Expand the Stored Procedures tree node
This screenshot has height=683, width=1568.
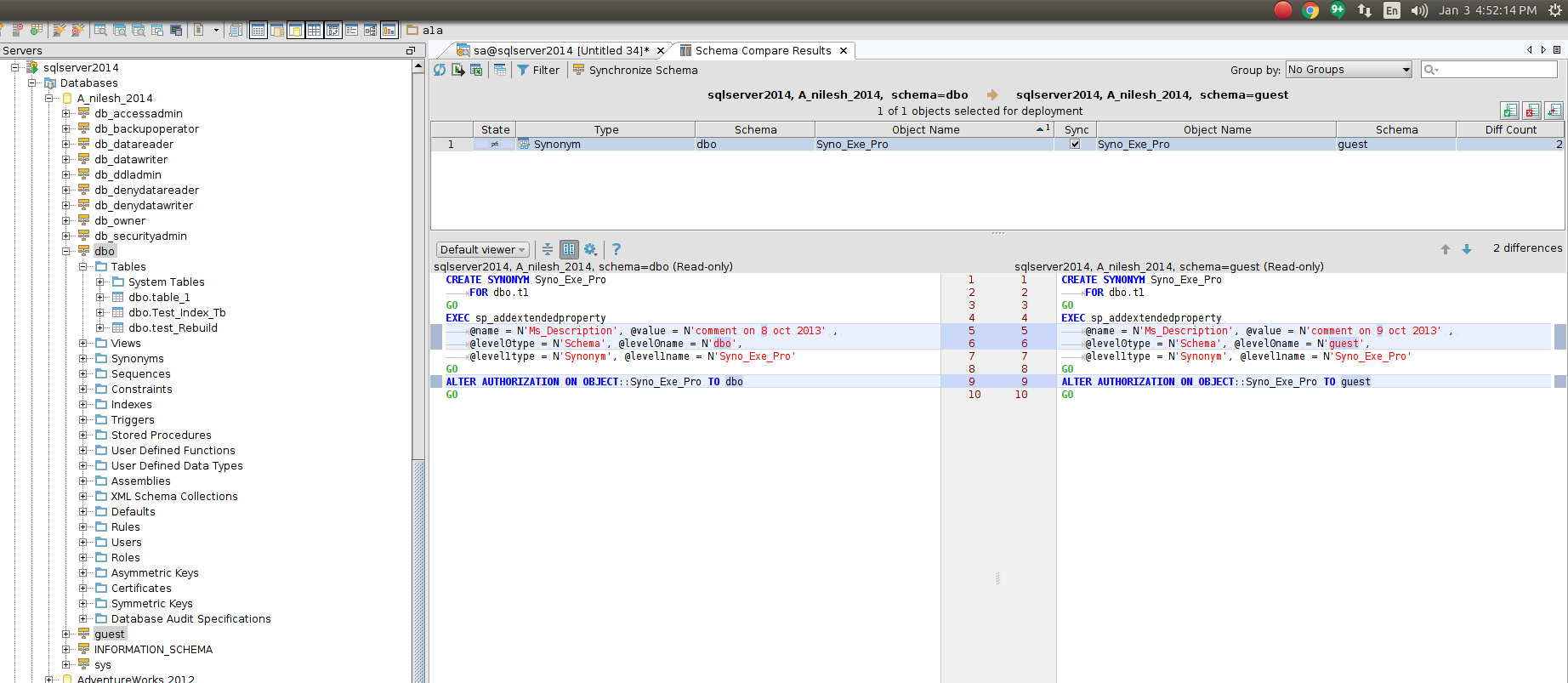(x=83, y=435)
